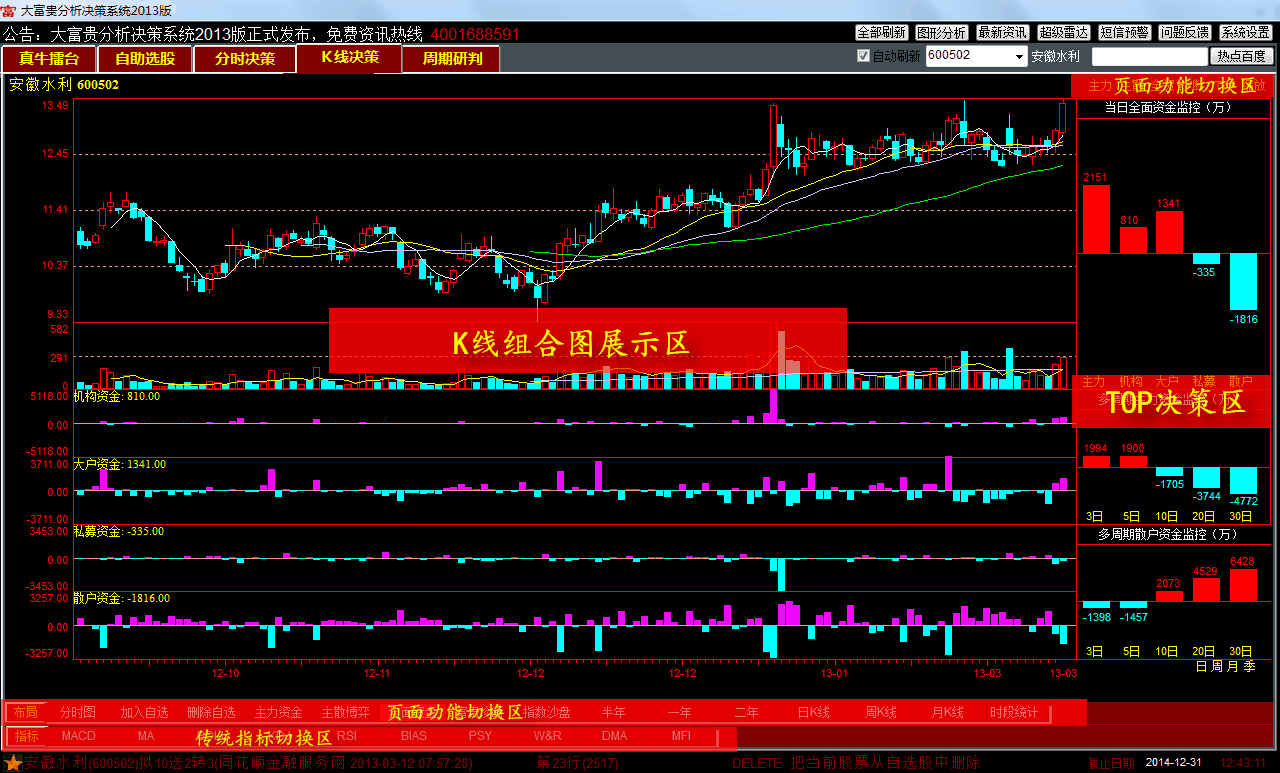Click the 大户资金: 1341.00 label
Image resolution: width=1280 pixels, height=773 pixels.
point(120,464)
